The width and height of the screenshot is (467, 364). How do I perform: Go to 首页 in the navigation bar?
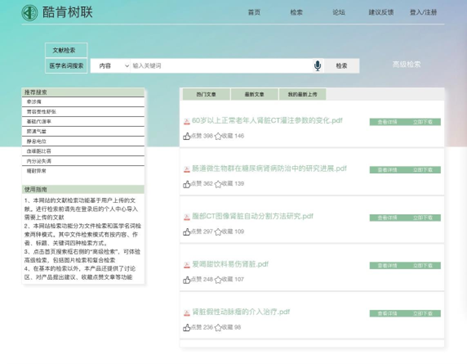click(254, 12)
